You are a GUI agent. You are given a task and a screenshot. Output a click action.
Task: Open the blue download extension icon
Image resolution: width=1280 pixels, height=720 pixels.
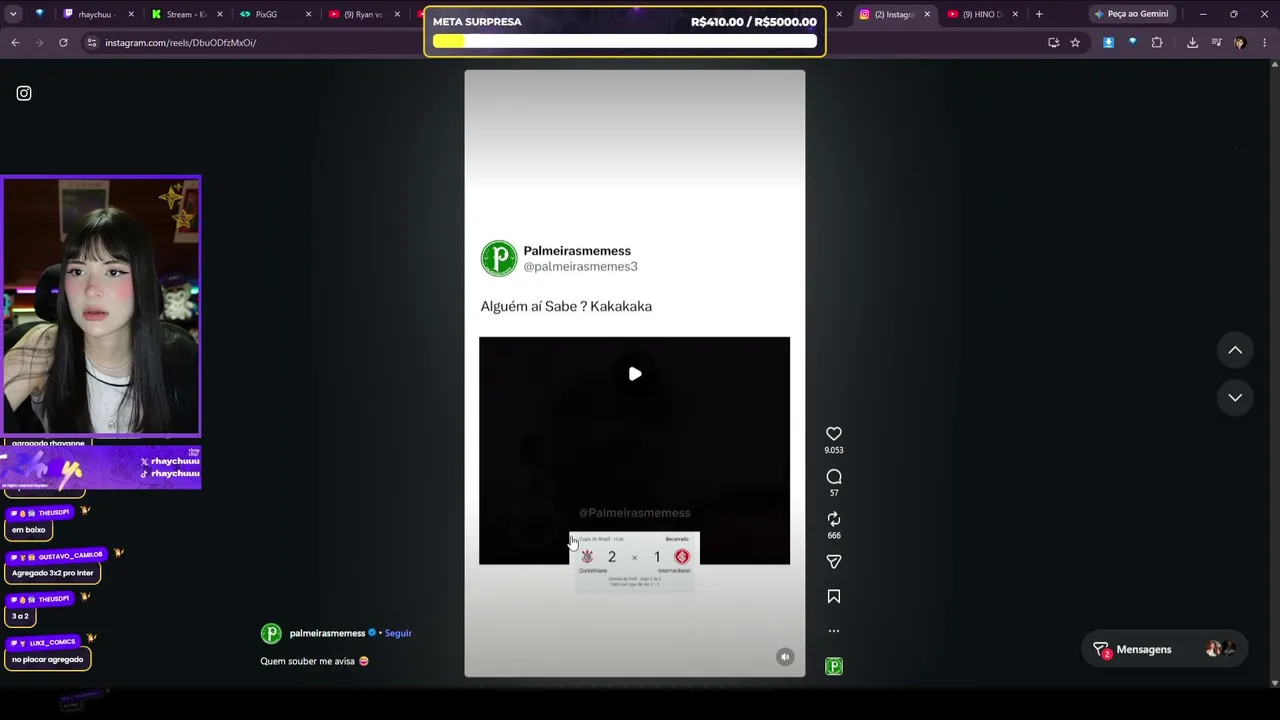pyautogui.click(x=1108, y=43)
